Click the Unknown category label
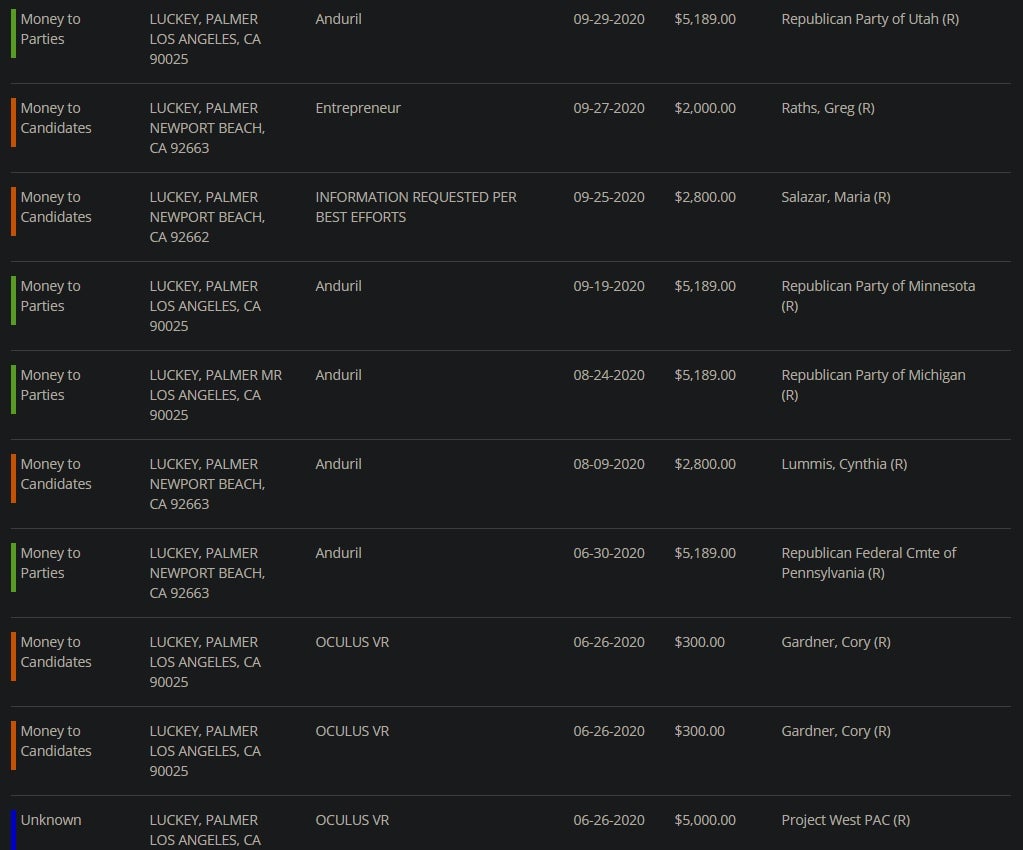Screen dimensions: 1023x850 coord(51,820)
